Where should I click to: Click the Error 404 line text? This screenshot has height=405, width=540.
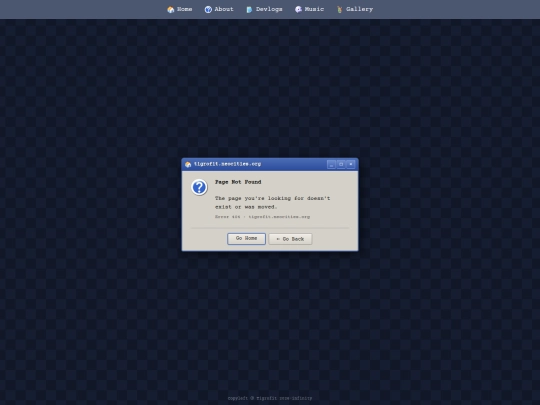pos(262,217)
